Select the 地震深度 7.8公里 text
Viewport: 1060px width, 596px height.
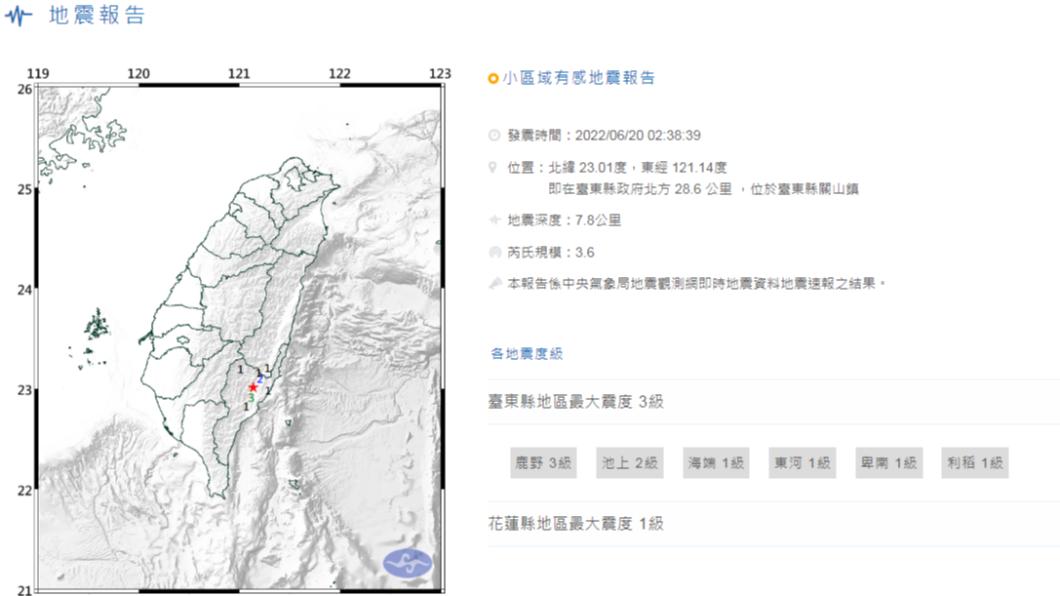pyautogui.click(x=564, y=220)
